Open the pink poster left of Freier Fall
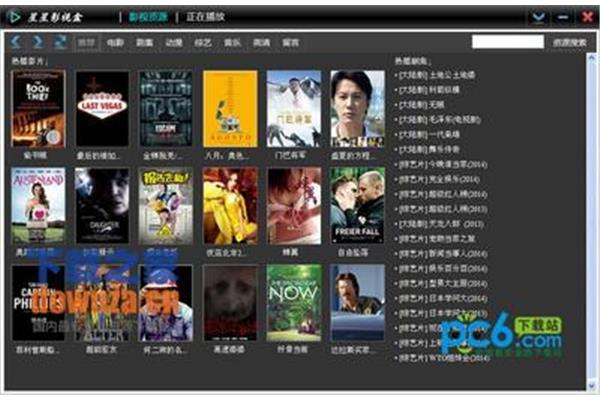The height and width of the screenshot is (400, 600). click(294, 206)
